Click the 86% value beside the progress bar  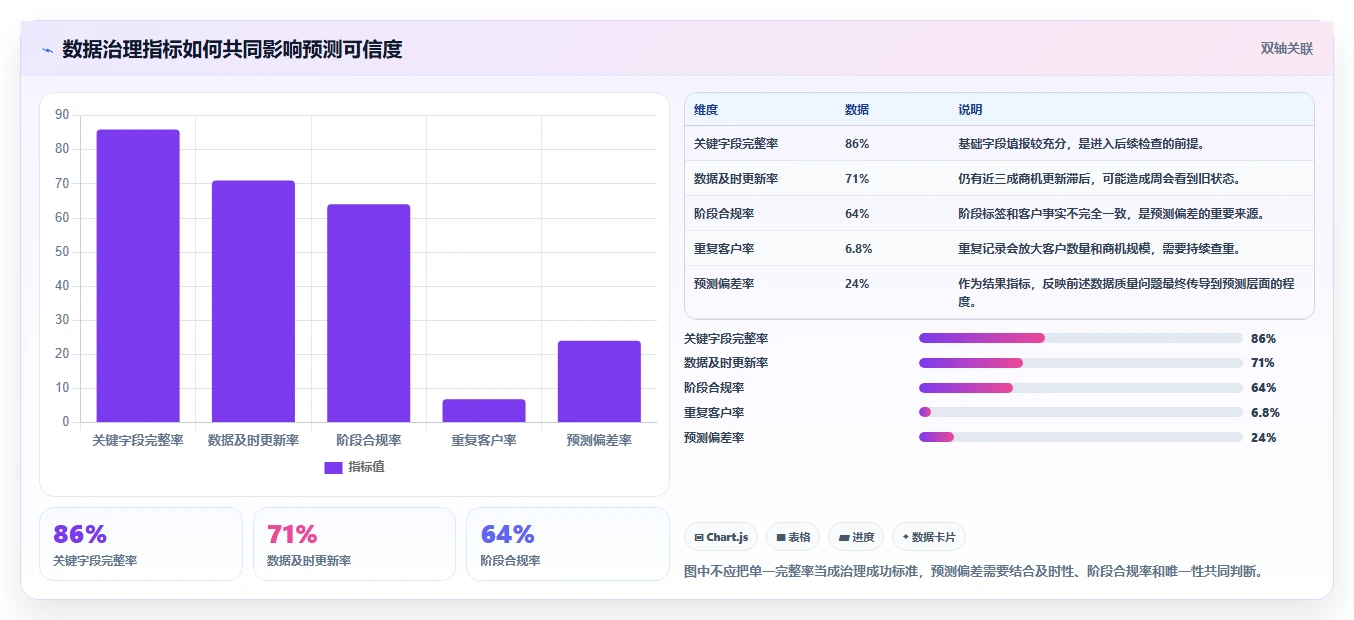(x=1263, y=338)
